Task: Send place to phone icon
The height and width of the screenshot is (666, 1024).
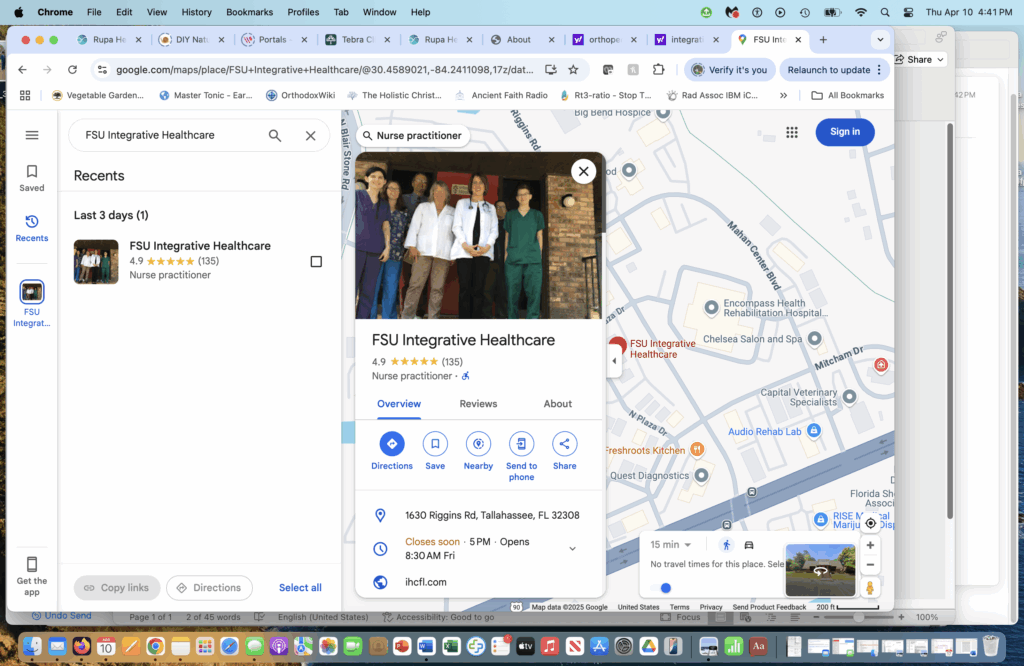Action: [x=521, y=444]
